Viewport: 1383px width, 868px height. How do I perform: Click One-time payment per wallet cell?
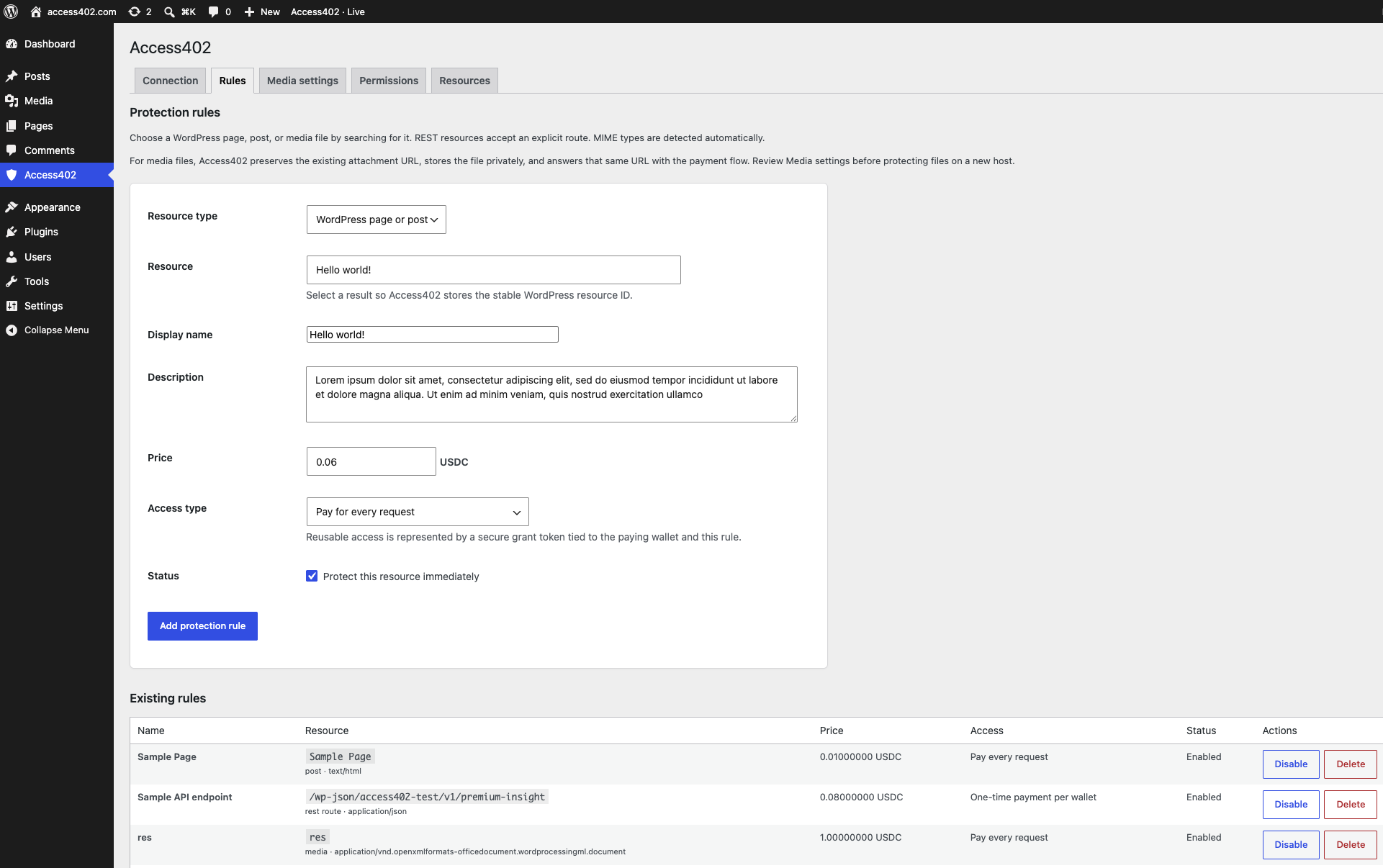pos(1033,797)
